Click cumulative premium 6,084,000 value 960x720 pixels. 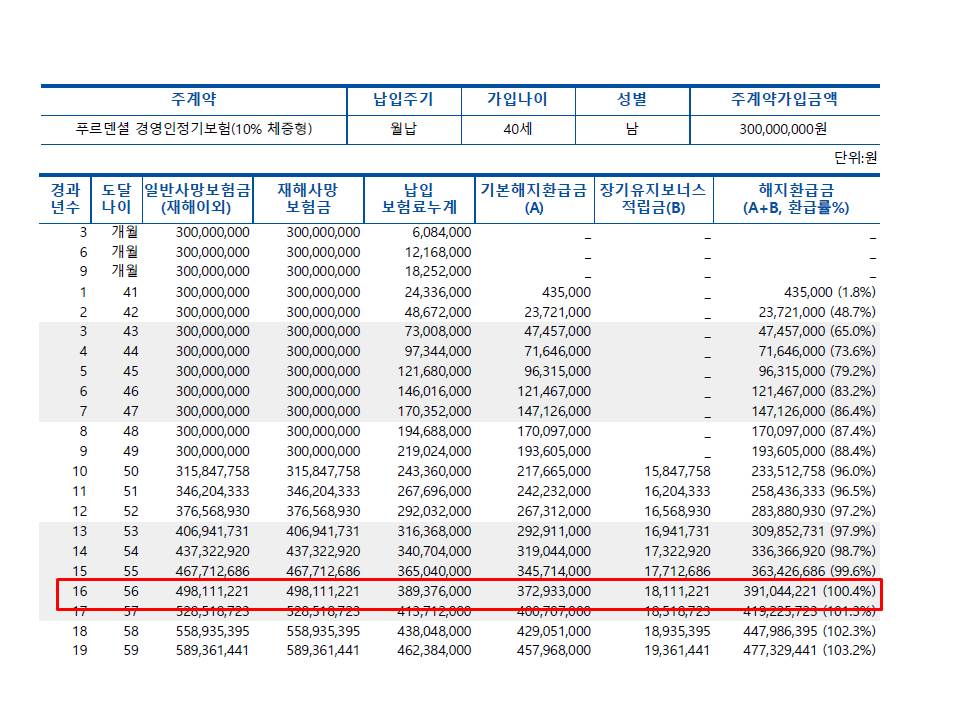click(x=441, y=233)
